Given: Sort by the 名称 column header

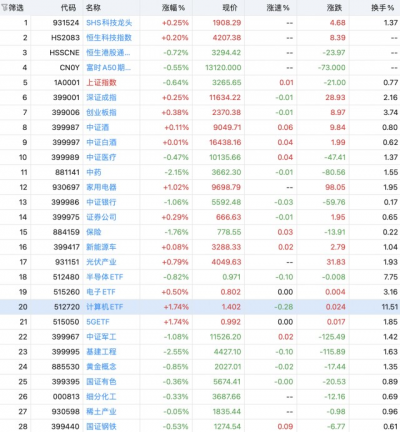Looking at the screenshot, I should click(93, 8).
